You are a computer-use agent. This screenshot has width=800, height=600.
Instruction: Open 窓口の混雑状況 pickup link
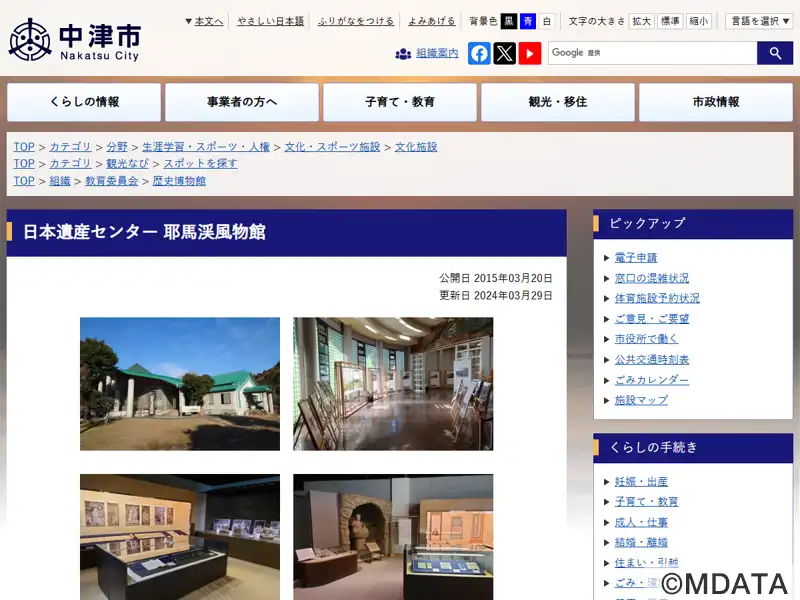coord(652,278)
